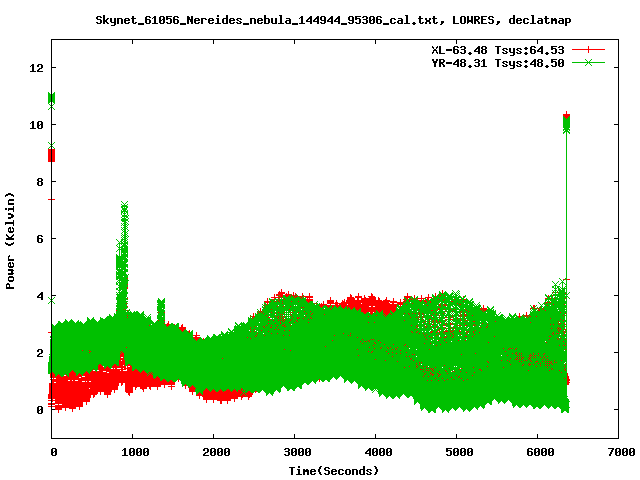The width and height of the screenshot is (640, 480).
Task: Click the 12 label on power axis
Action: (37, 68)
